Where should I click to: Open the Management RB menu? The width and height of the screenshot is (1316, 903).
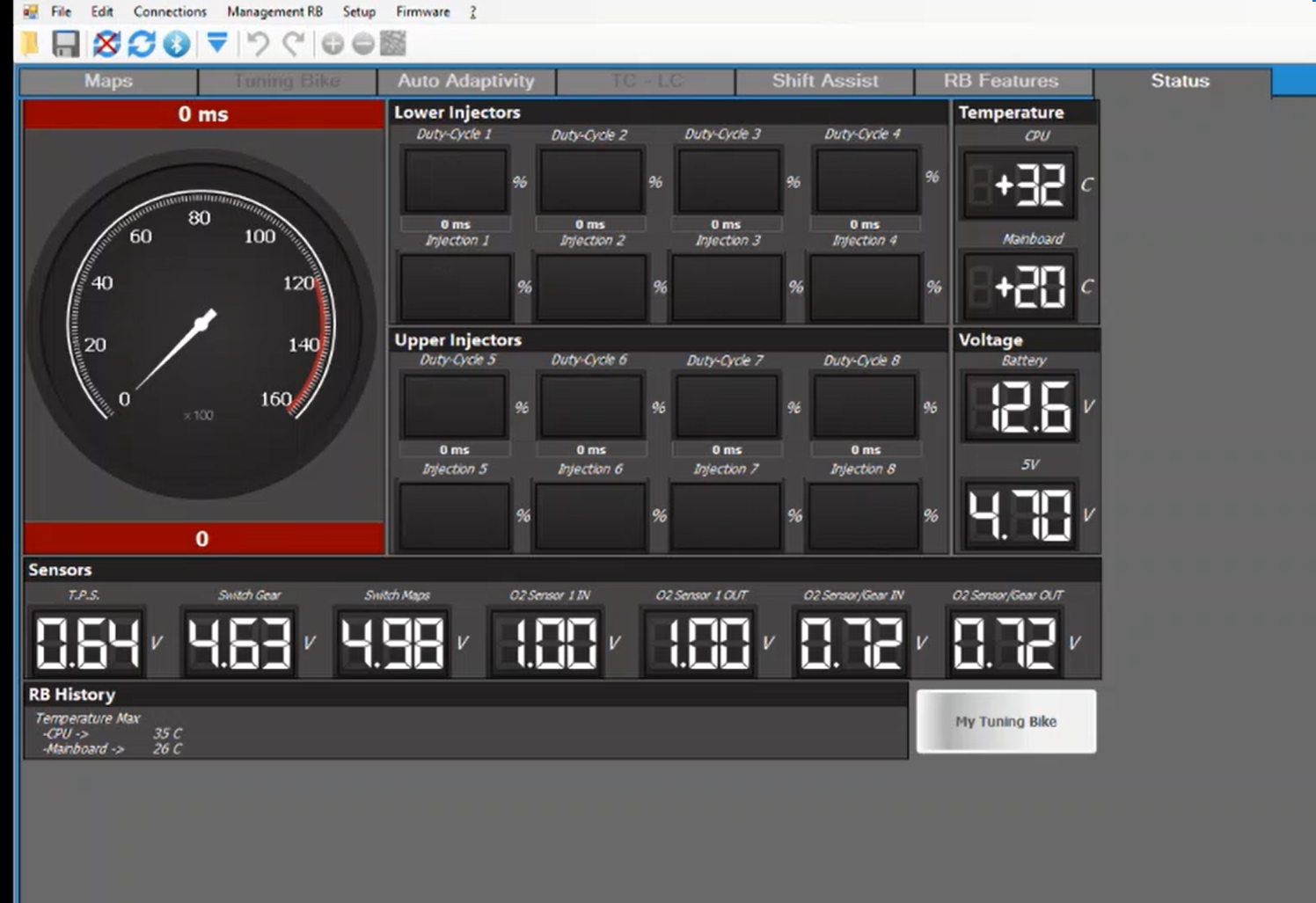274,11
